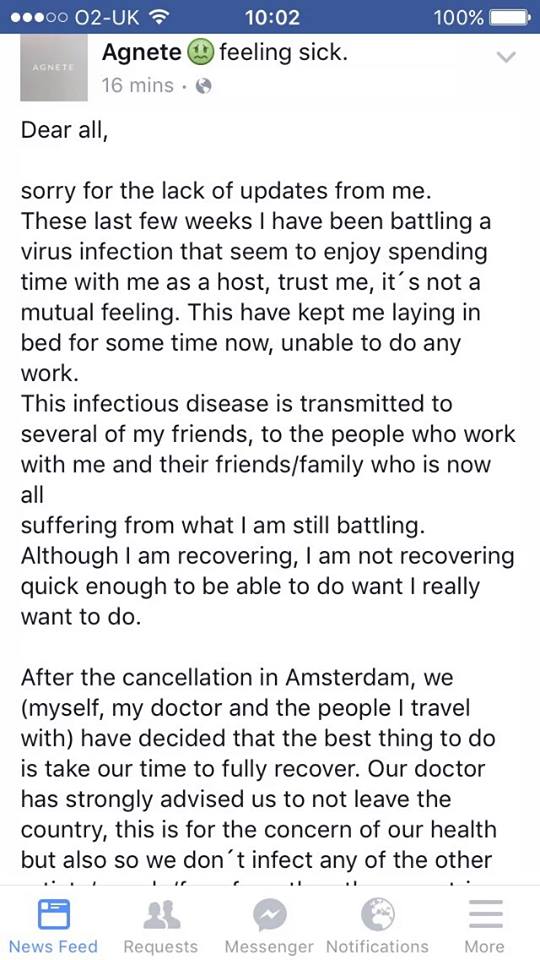
Task: Open the News Feed tab icon
Action: [x=53, y=916]
